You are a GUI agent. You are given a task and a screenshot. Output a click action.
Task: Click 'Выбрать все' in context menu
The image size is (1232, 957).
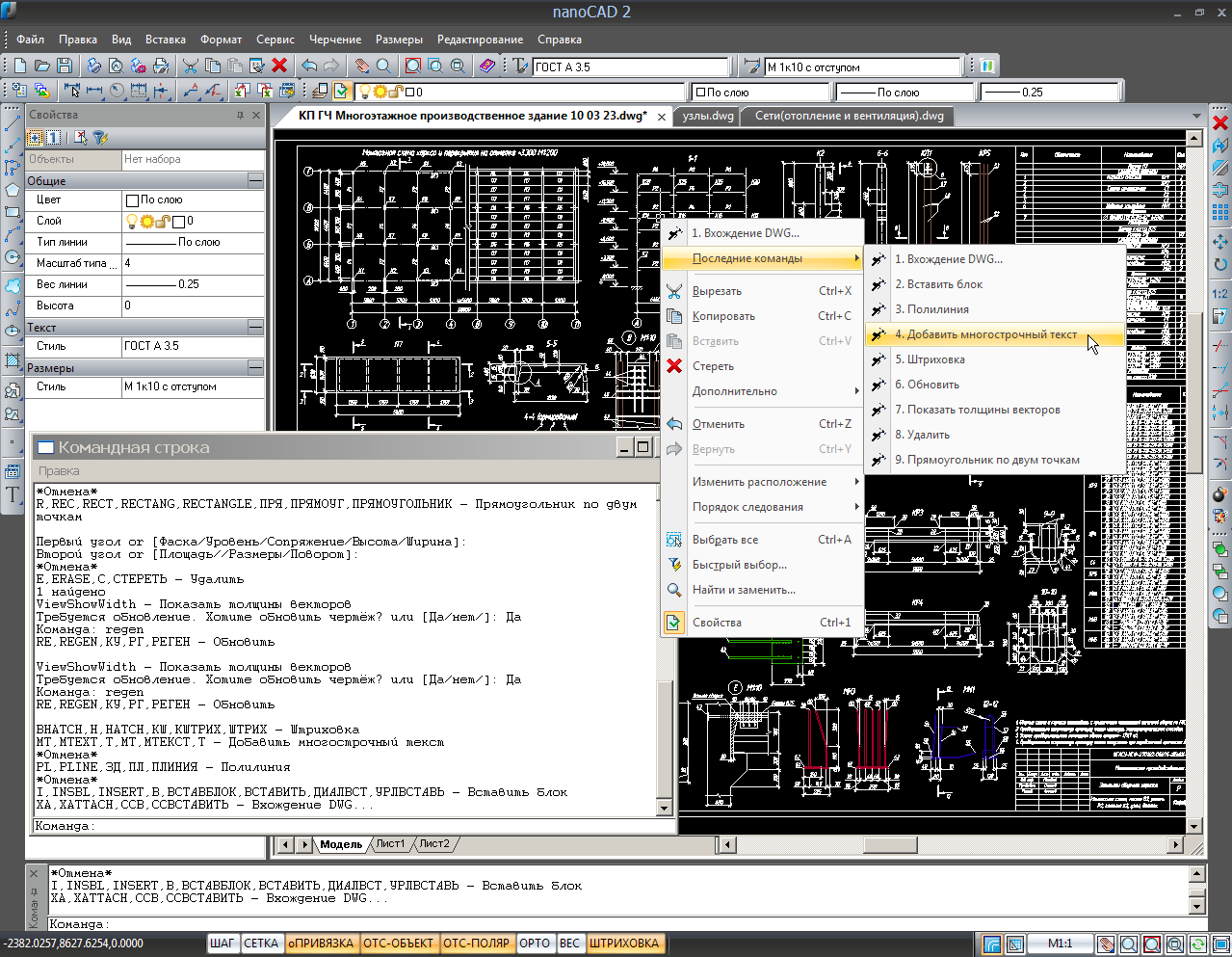pos(724,540)
